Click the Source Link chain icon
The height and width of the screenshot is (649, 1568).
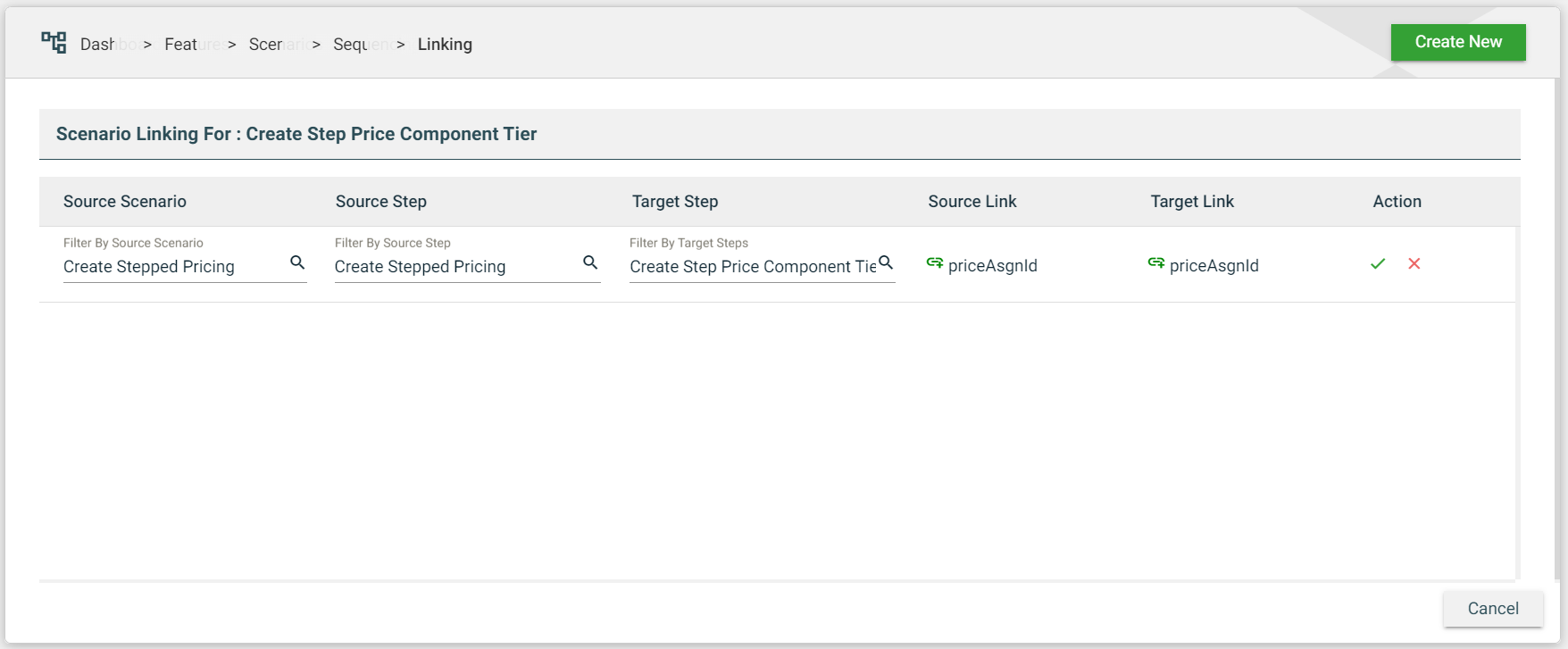coord(935,262)
